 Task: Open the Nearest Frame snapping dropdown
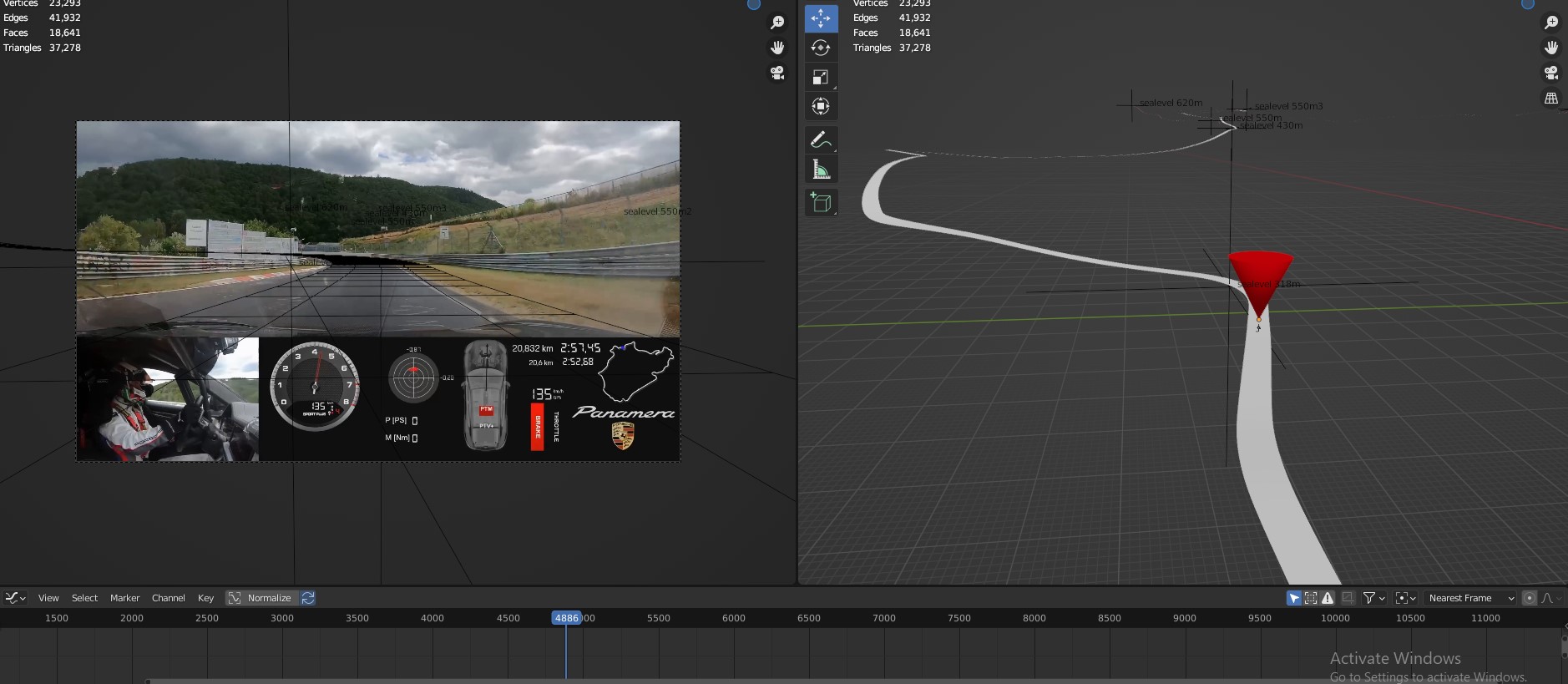tap(1470, 598)
